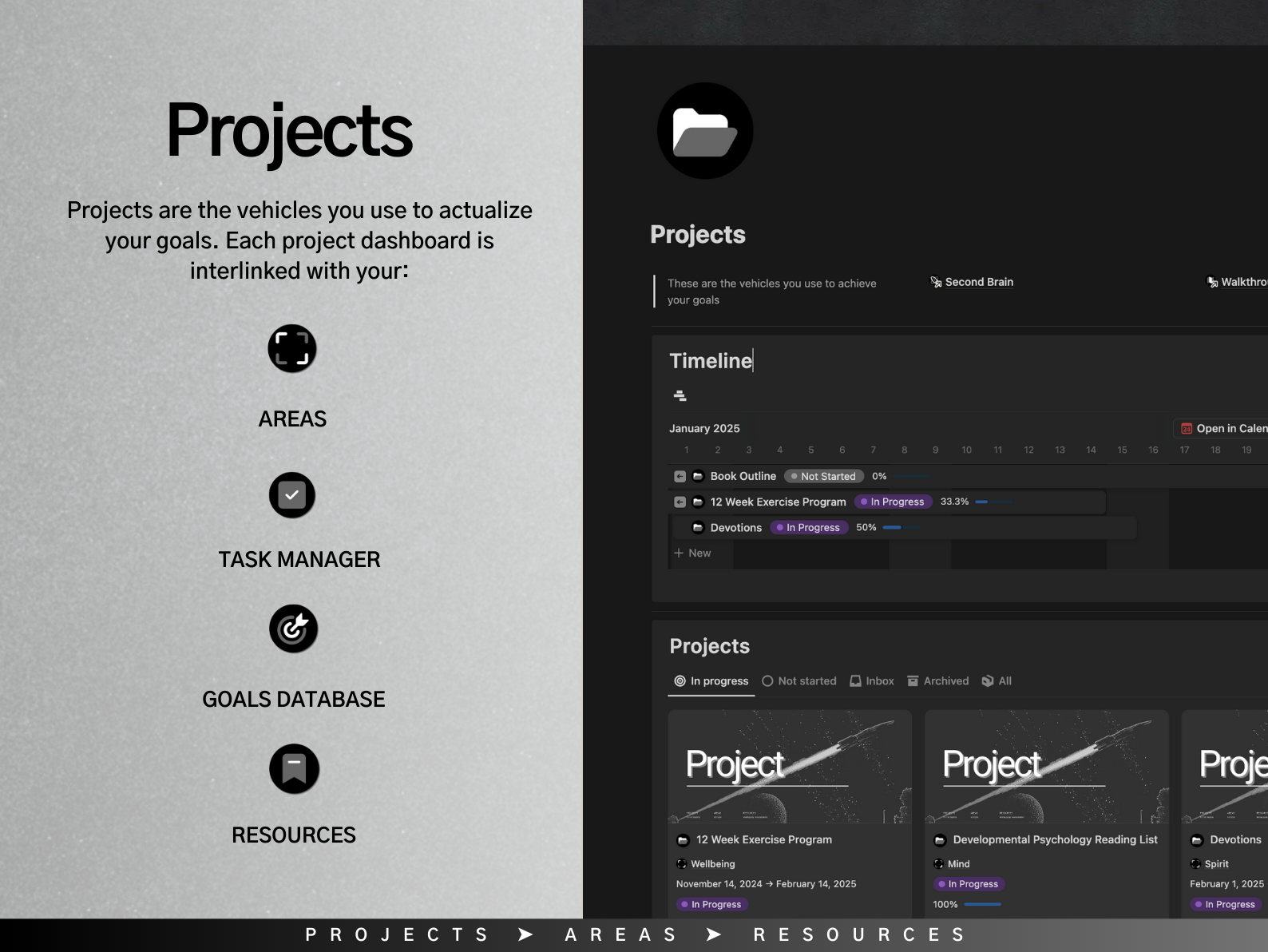1268x952 pixels.
Task: Click the Second Brain link icon
Action: [936, 282]
